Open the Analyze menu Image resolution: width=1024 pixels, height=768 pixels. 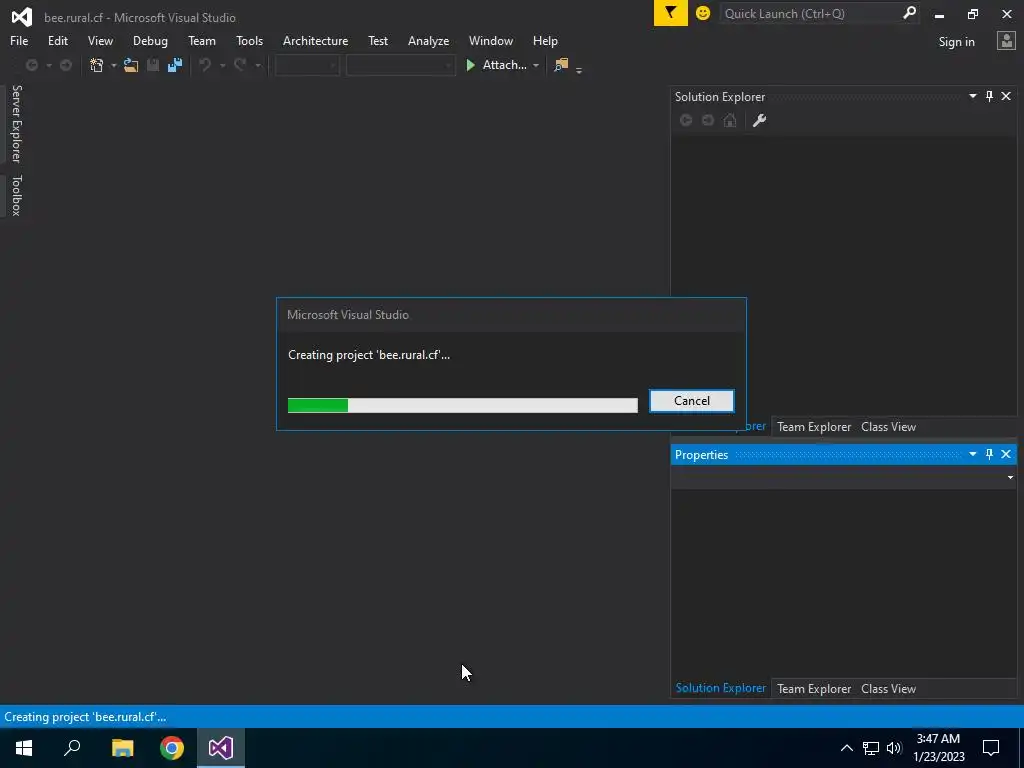click(428, 41)
